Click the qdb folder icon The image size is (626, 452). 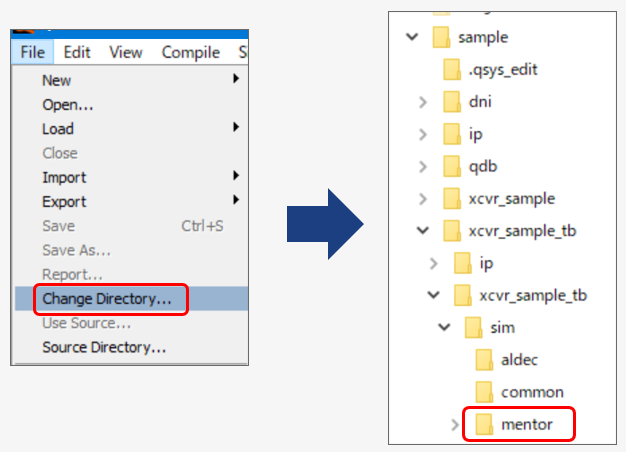pos(452,166)
